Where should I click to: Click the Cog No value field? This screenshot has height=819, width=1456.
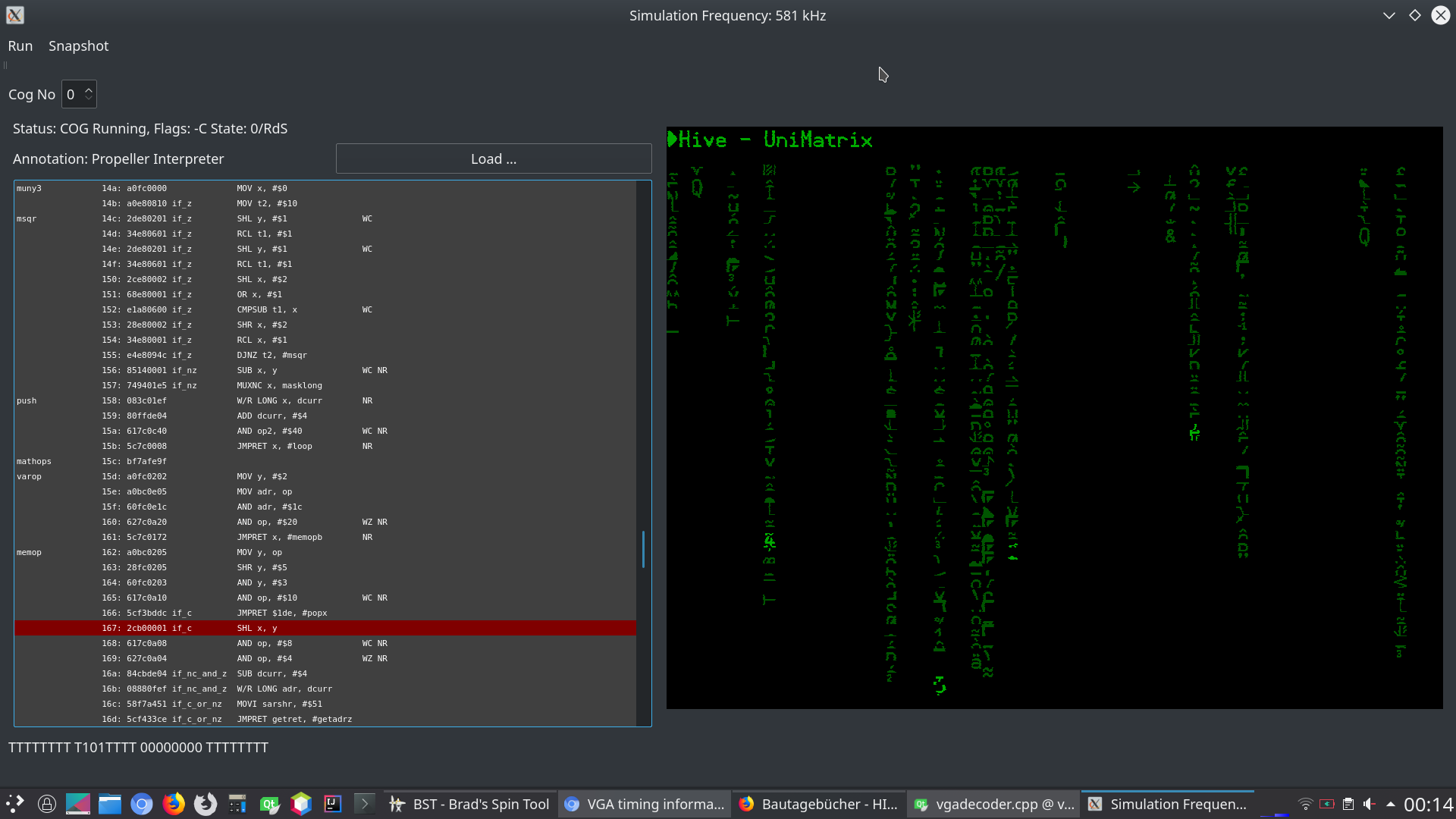[72, 95]
